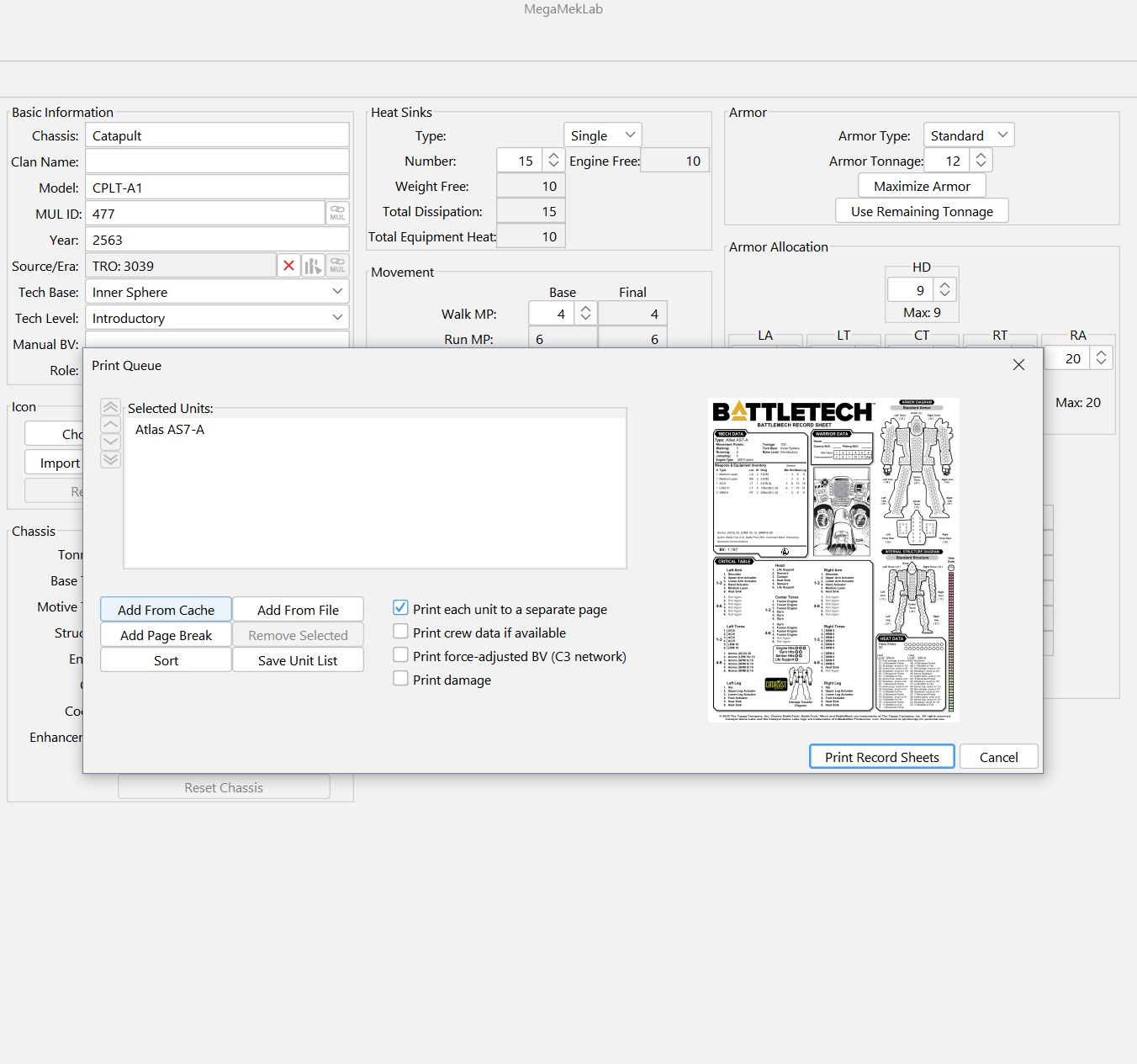The image size is (1137, 1064).
Task: Sort the selected units list
Action: pyautogui.click(x=166, y=660)
